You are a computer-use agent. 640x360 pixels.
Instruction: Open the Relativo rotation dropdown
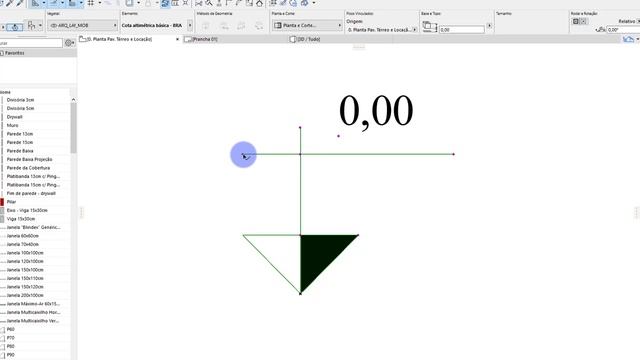629,21
